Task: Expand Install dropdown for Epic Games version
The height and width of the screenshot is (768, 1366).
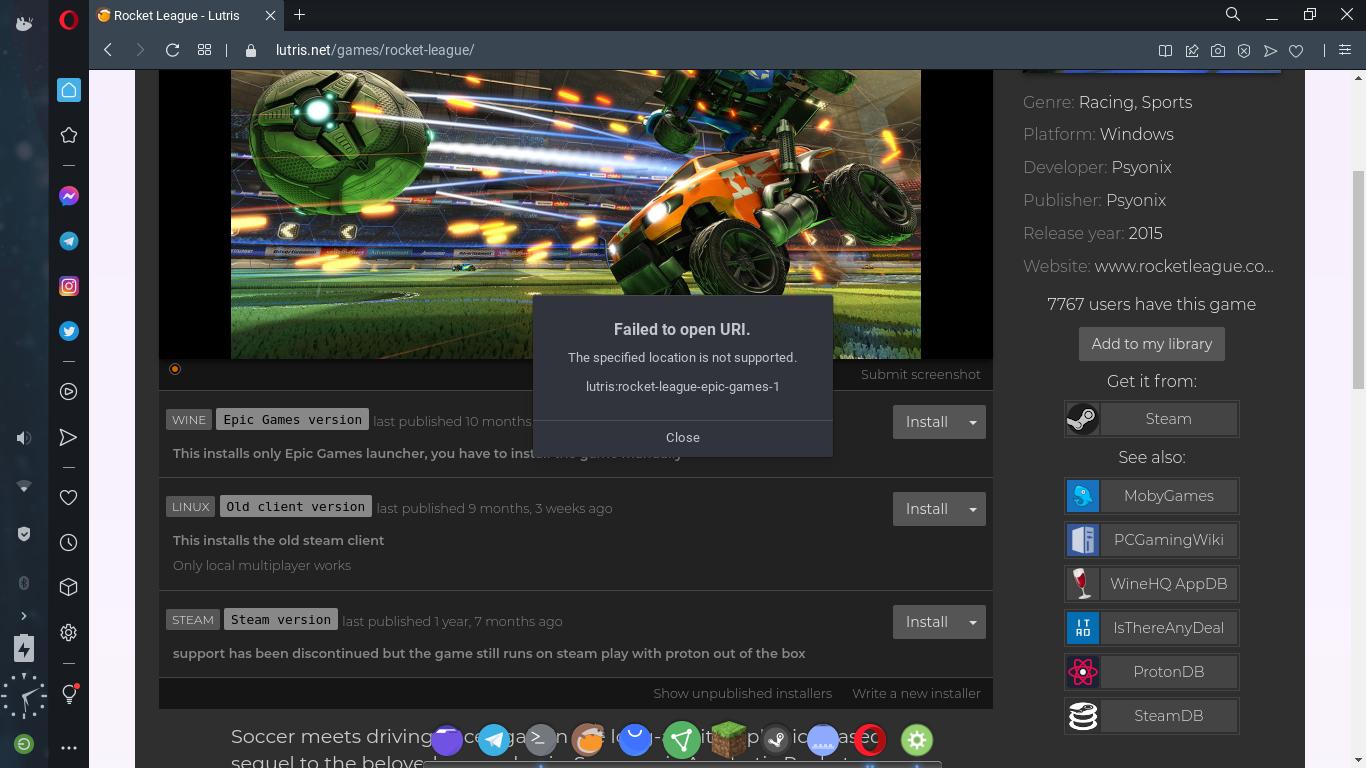Action: (x=971, y=421)
